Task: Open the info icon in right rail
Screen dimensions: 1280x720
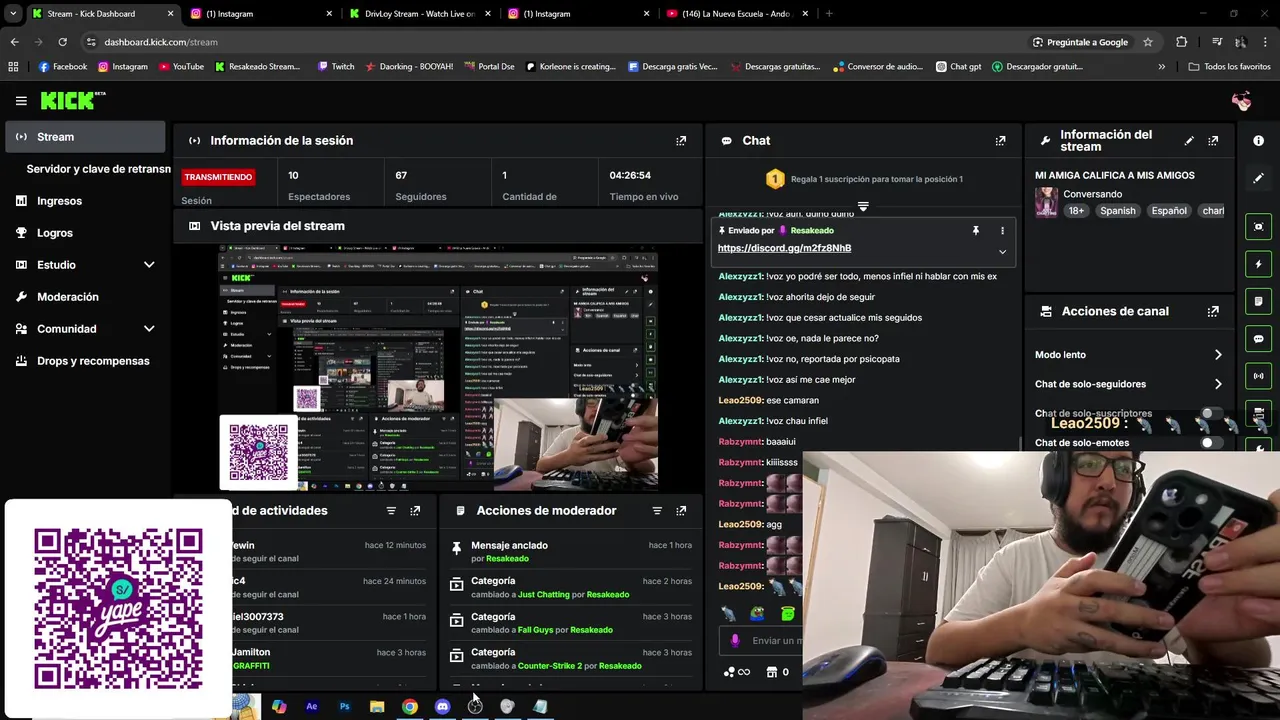Action: tap(1258, 141)
